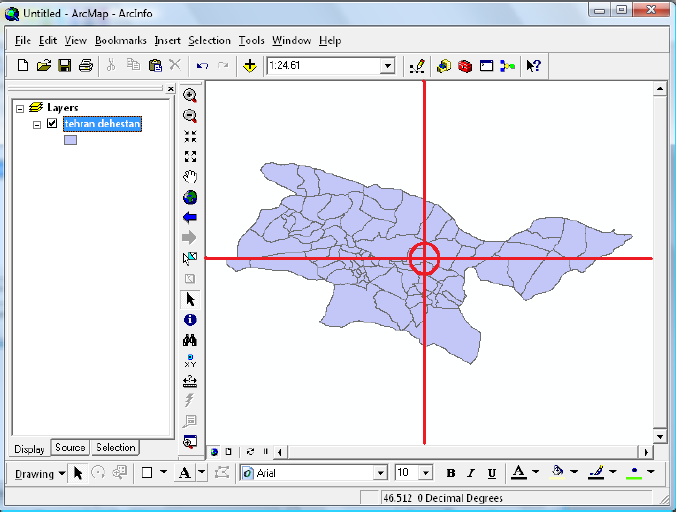Launch ArcCatalog icon
The height and width of the screenshot is (512, 676).
pos(444,66)
